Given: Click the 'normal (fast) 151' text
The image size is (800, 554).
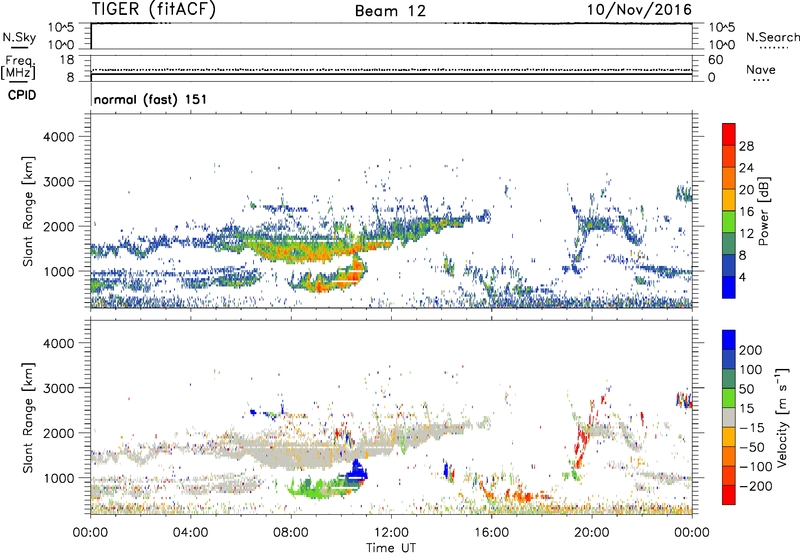Looking at the screenshot, I should pyautogui.click(x=151, y=99).
